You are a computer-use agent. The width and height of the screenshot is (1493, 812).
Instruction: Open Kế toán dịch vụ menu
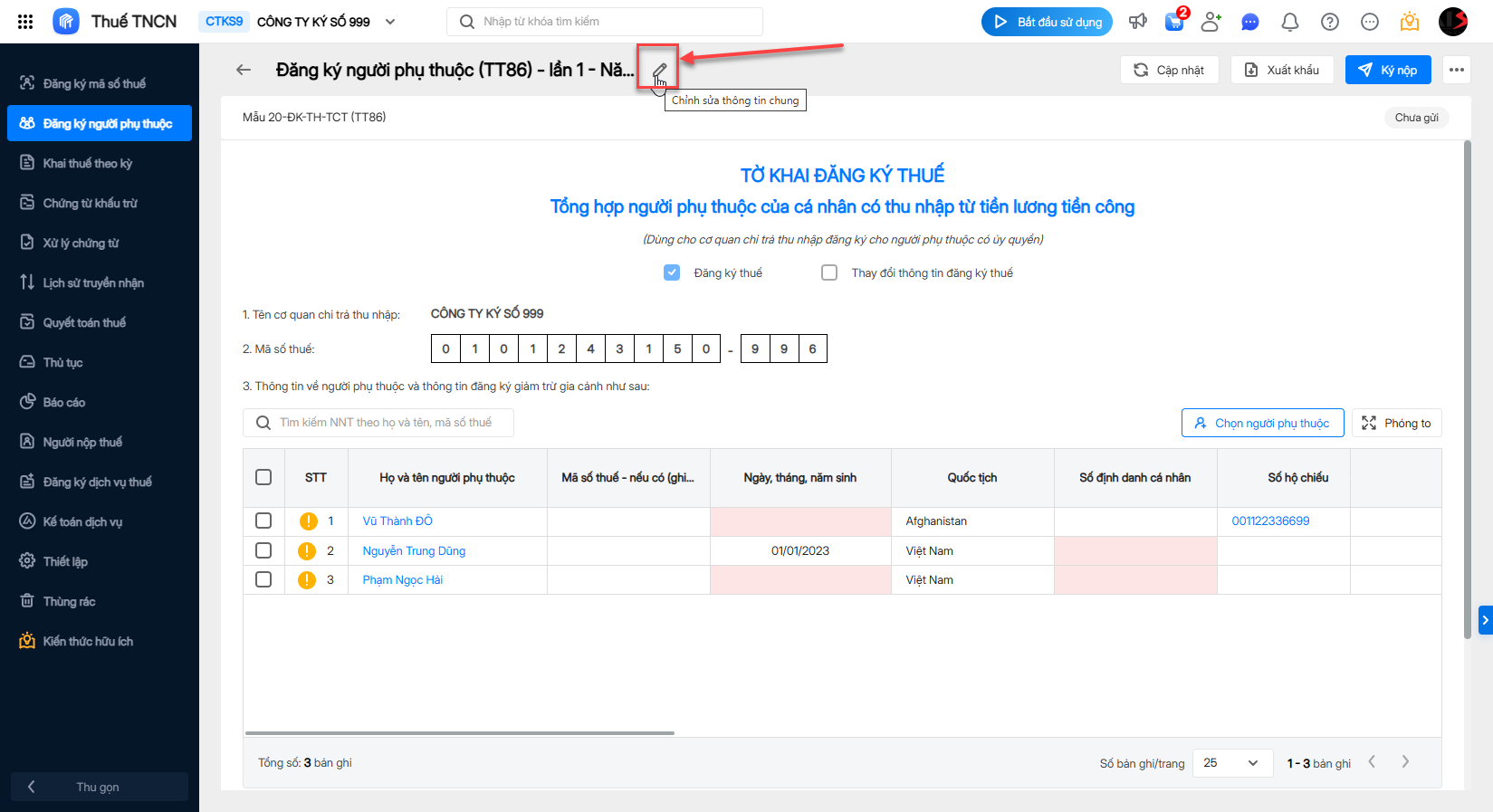click(100, 521)
